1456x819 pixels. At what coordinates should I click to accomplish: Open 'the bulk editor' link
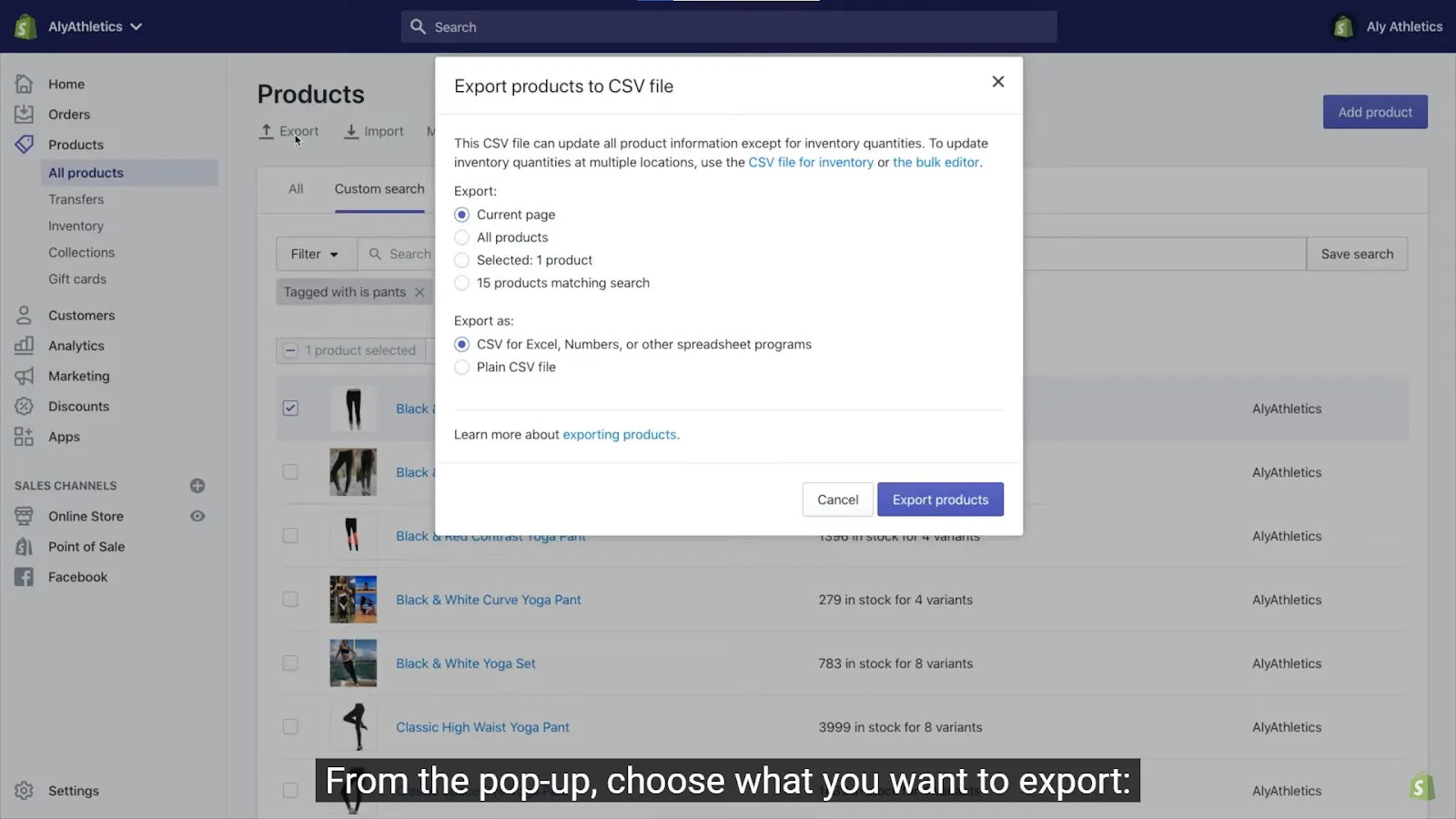[x=936, y=162]
